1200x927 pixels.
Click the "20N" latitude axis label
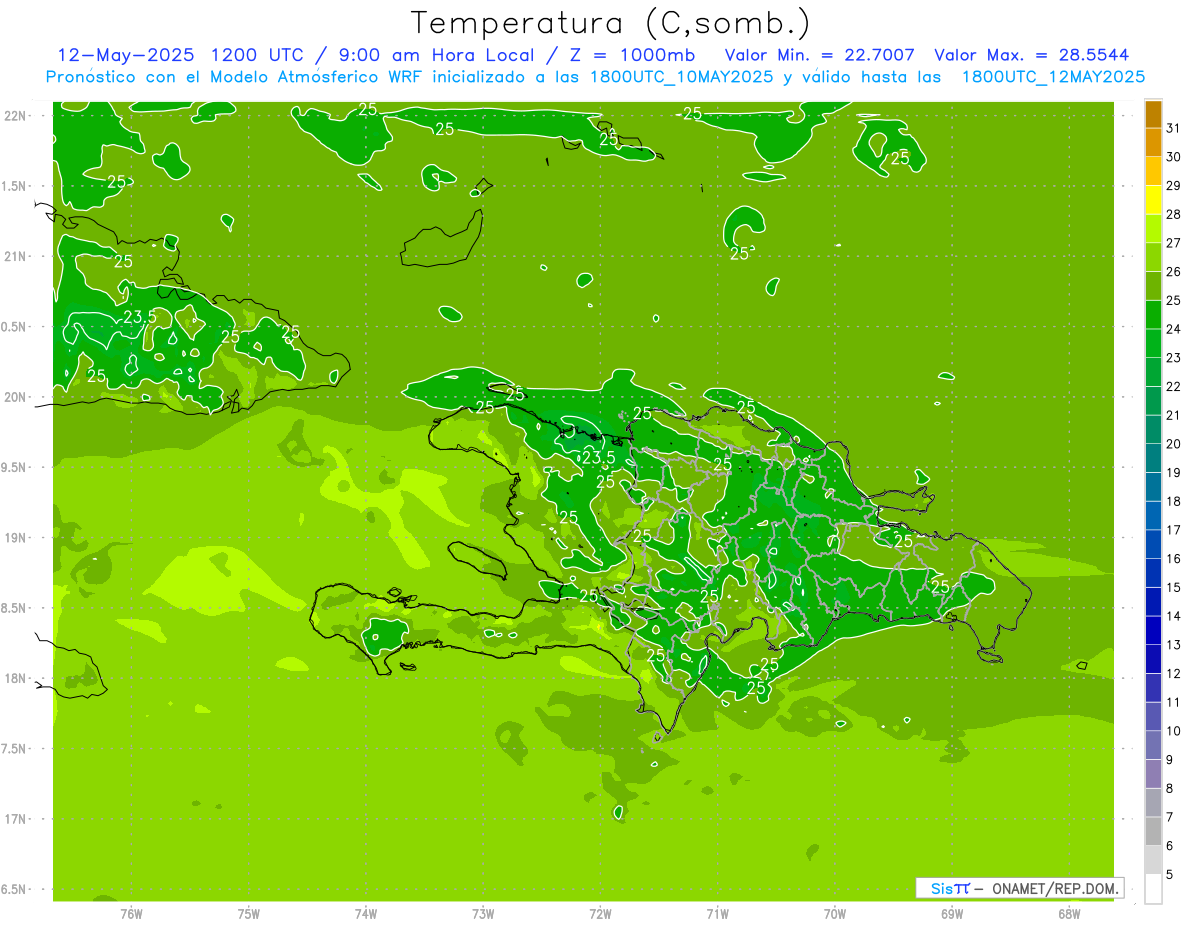click(x=15, y=397)
